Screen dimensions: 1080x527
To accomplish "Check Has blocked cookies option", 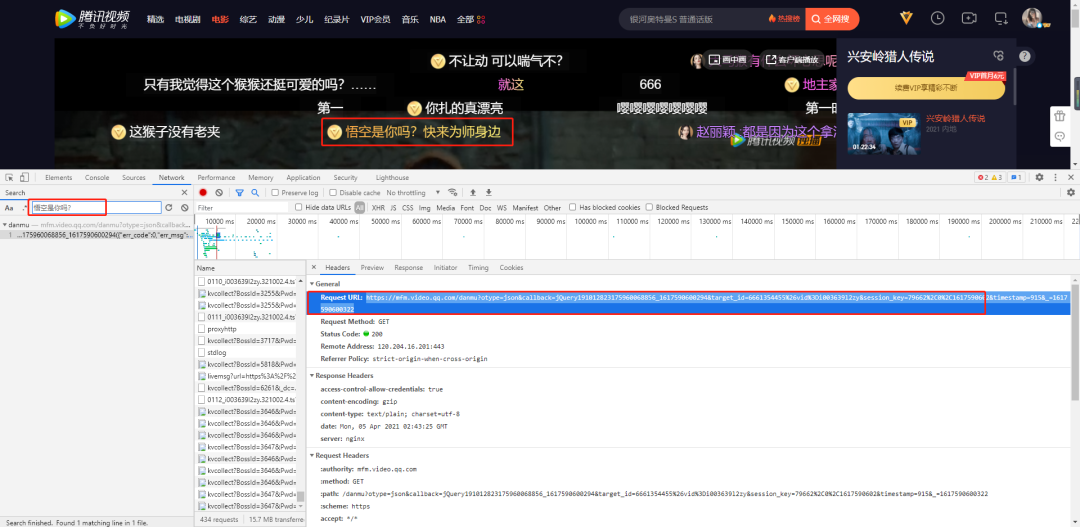I will point(572,207).
